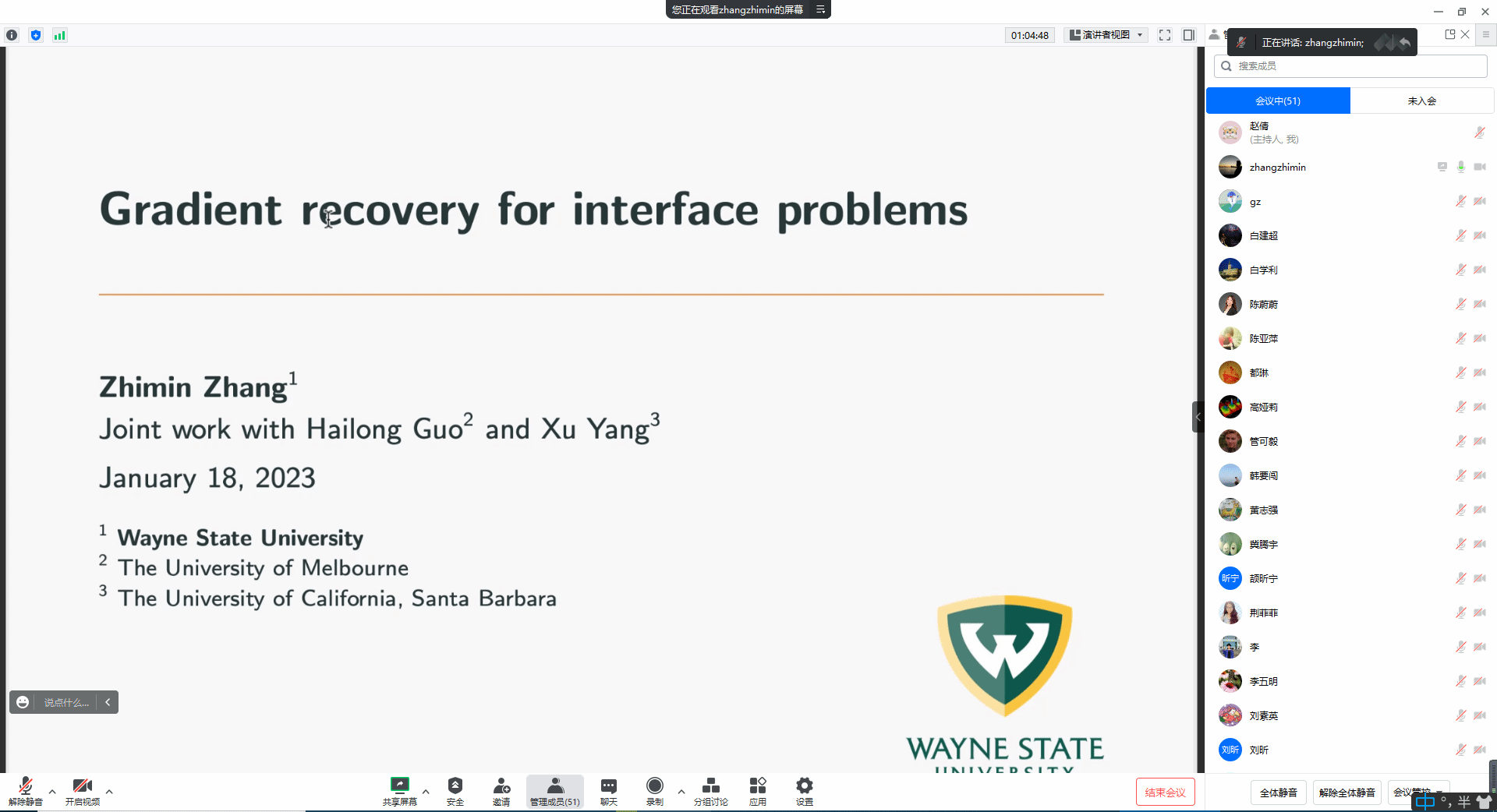Screen dimensions: 1497x812
Task: Switch to the not-joined members tab
Action: pyautogui.click(x=1421, y=101)
